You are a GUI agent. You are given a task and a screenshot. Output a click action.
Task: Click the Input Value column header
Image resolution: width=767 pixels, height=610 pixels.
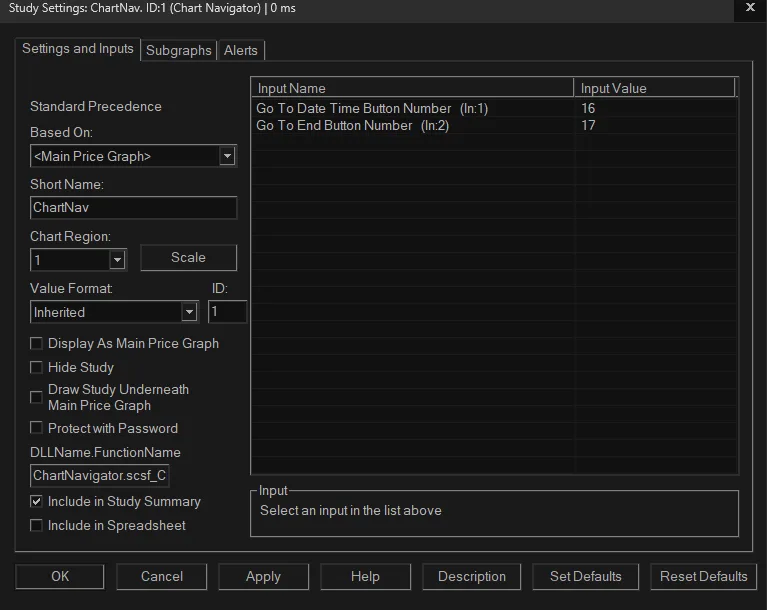pos(654,88)
